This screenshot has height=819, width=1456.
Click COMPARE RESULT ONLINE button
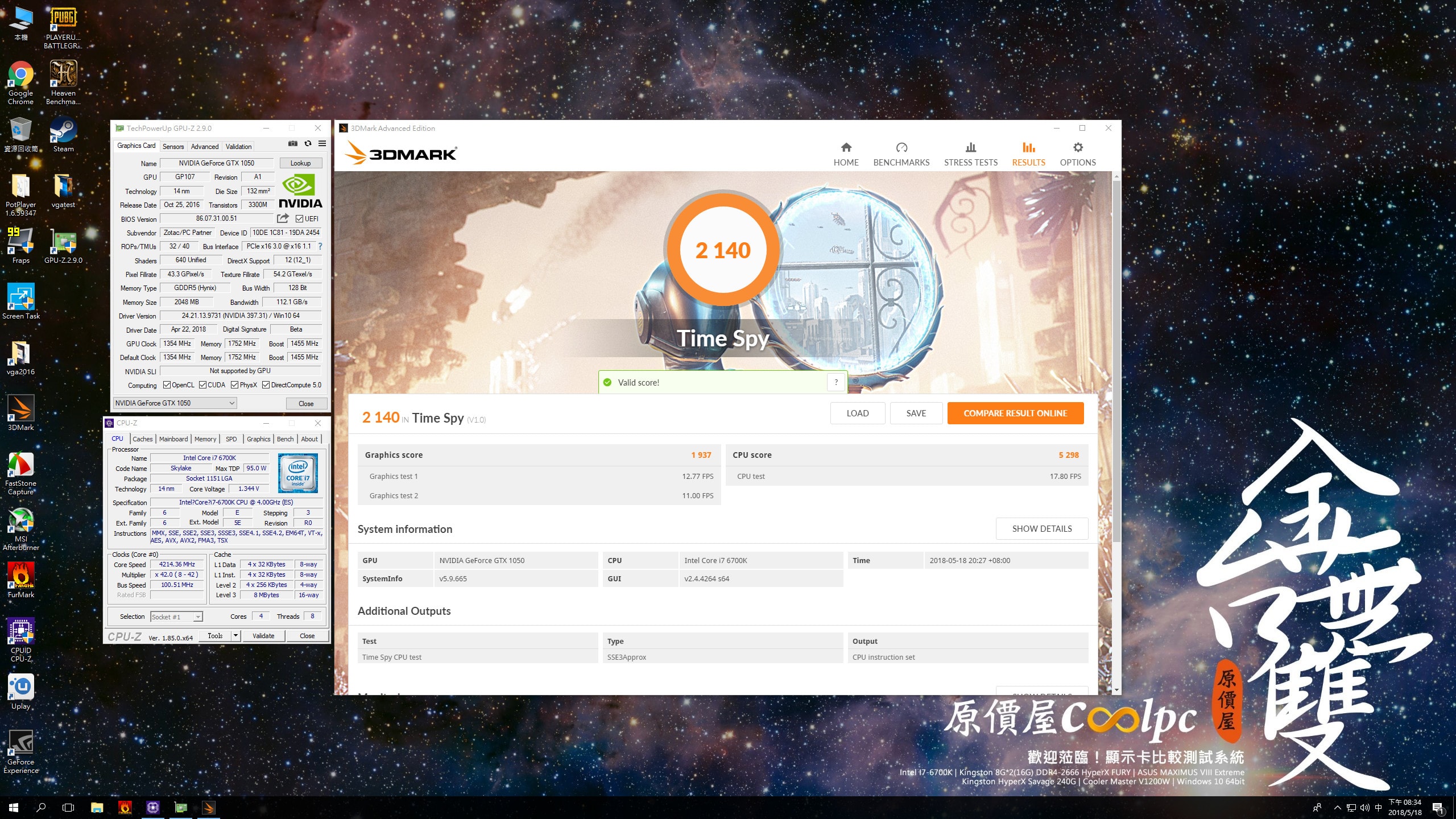(x=1015, y=413)
